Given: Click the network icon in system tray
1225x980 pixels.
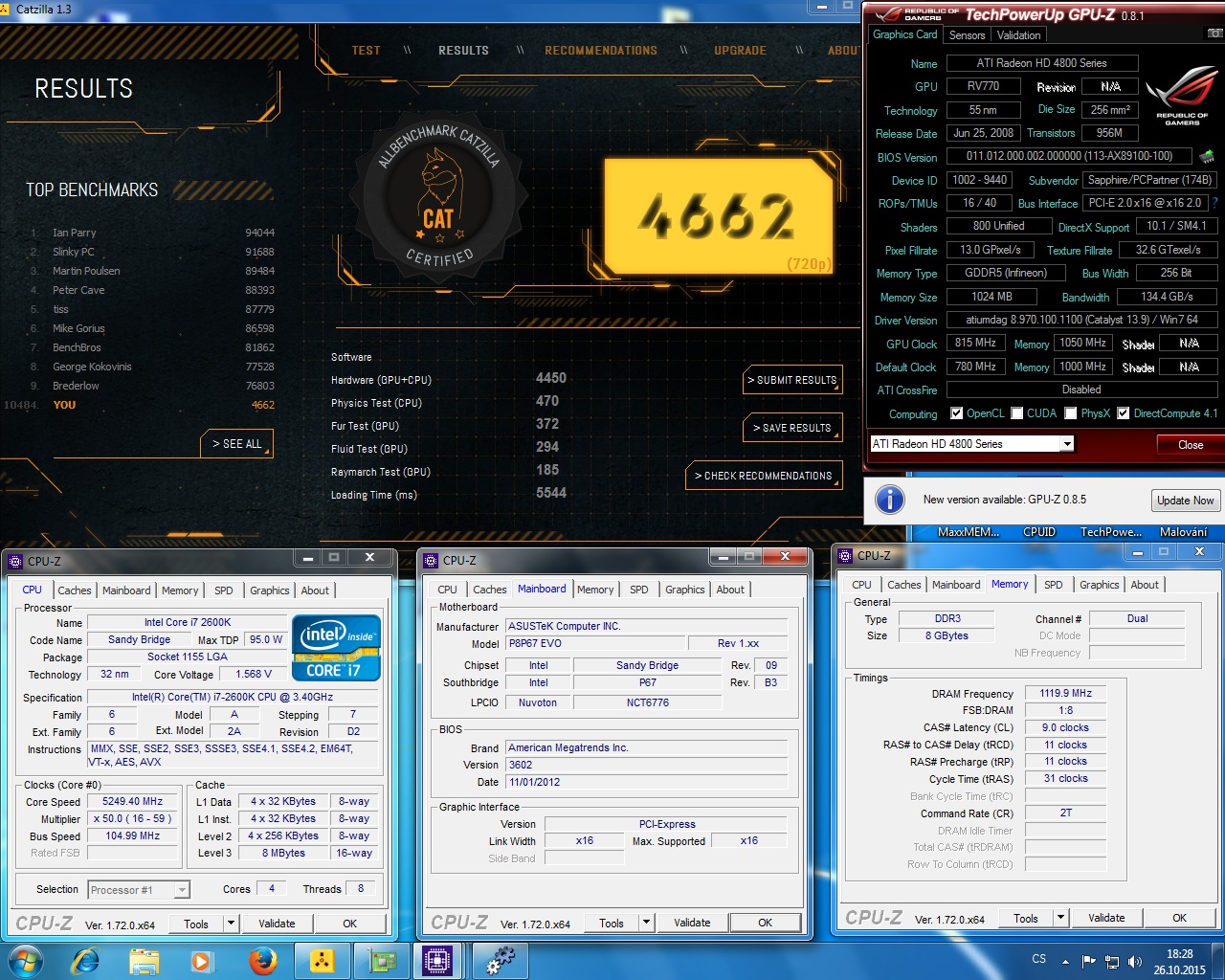Looking at the screenshot, I should coord(1112,961).
